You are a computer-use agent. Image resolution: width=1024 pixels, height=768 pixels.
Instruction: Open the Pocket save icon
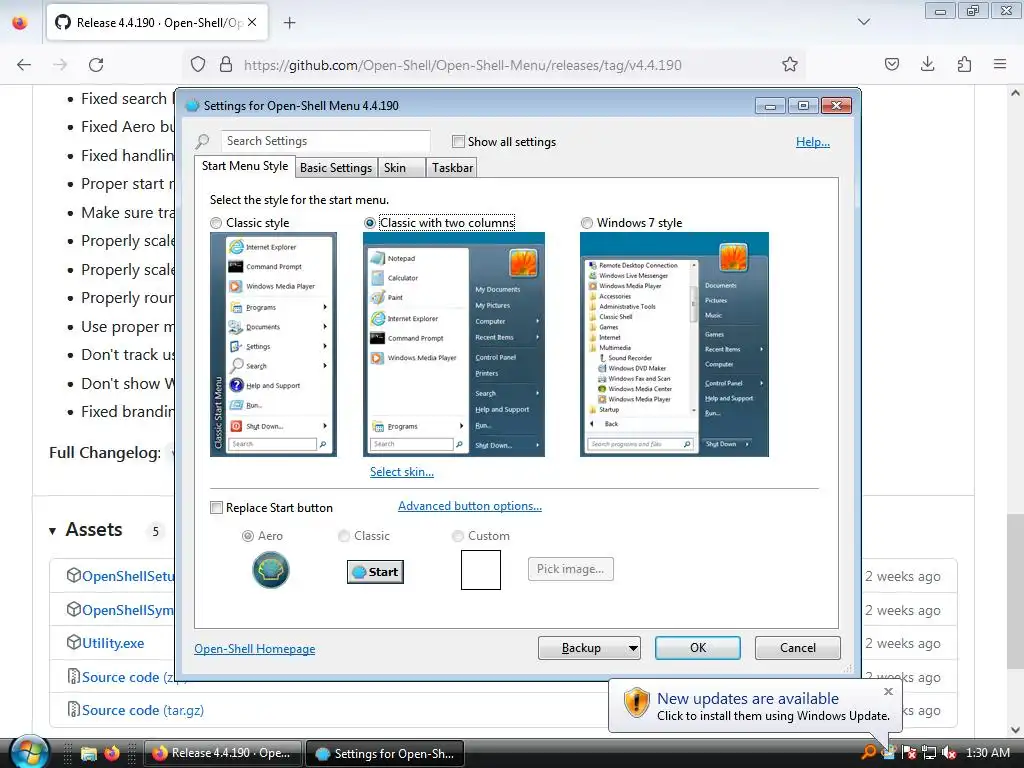coord(891,64)
